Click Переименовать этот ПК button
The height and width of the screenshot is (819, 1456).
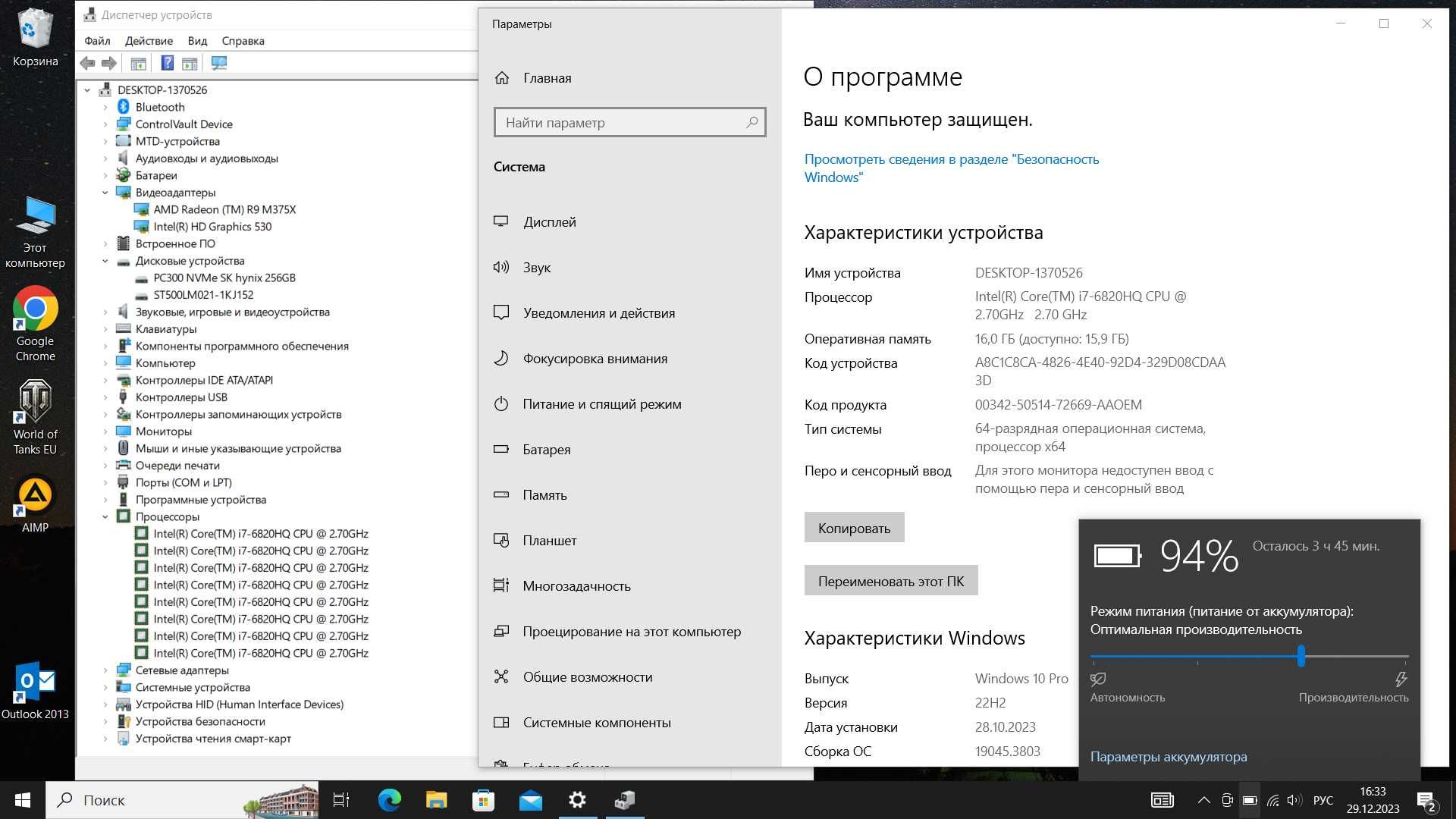pos(891,580)
